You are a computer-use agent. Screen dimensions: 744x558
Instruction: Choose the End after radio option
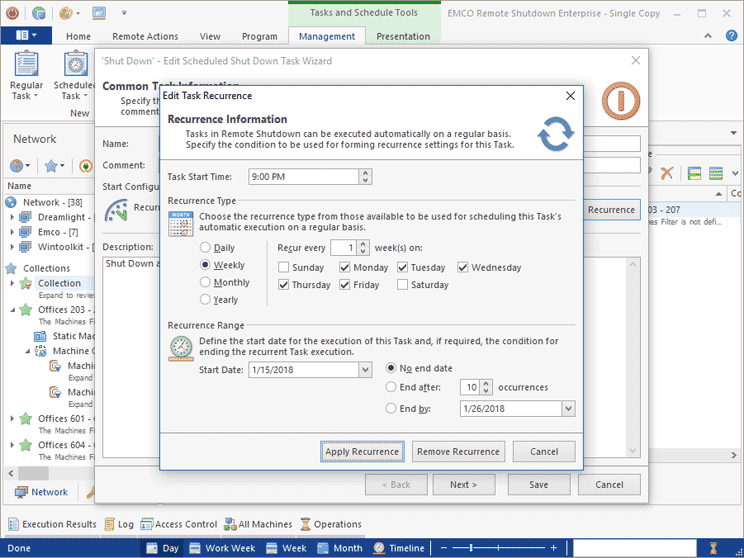tap(392, 387)
